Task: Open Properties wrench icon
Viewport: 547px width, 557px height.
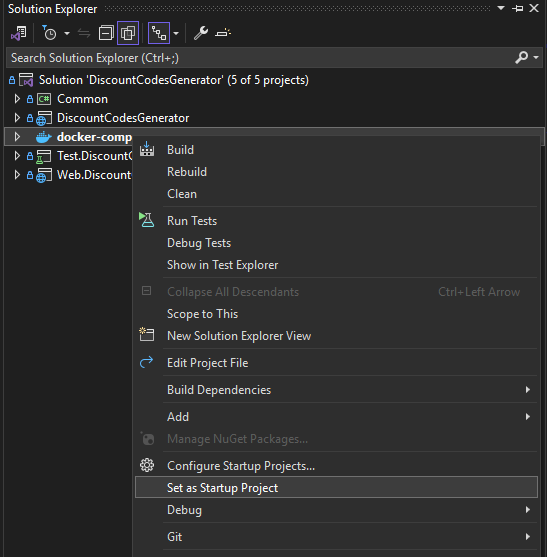Action: [201, 33]
